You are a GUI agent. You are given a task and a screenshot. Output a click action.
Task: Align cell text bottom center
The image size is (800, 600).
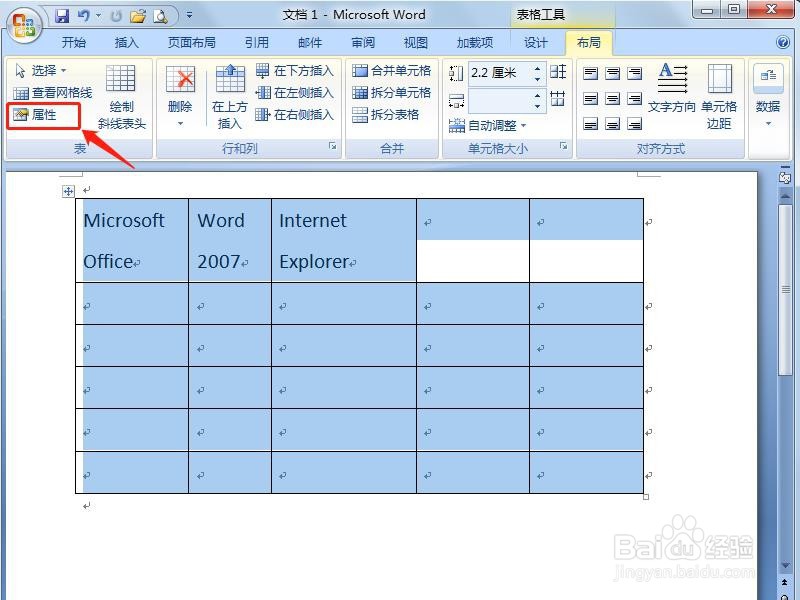(612, 123)
